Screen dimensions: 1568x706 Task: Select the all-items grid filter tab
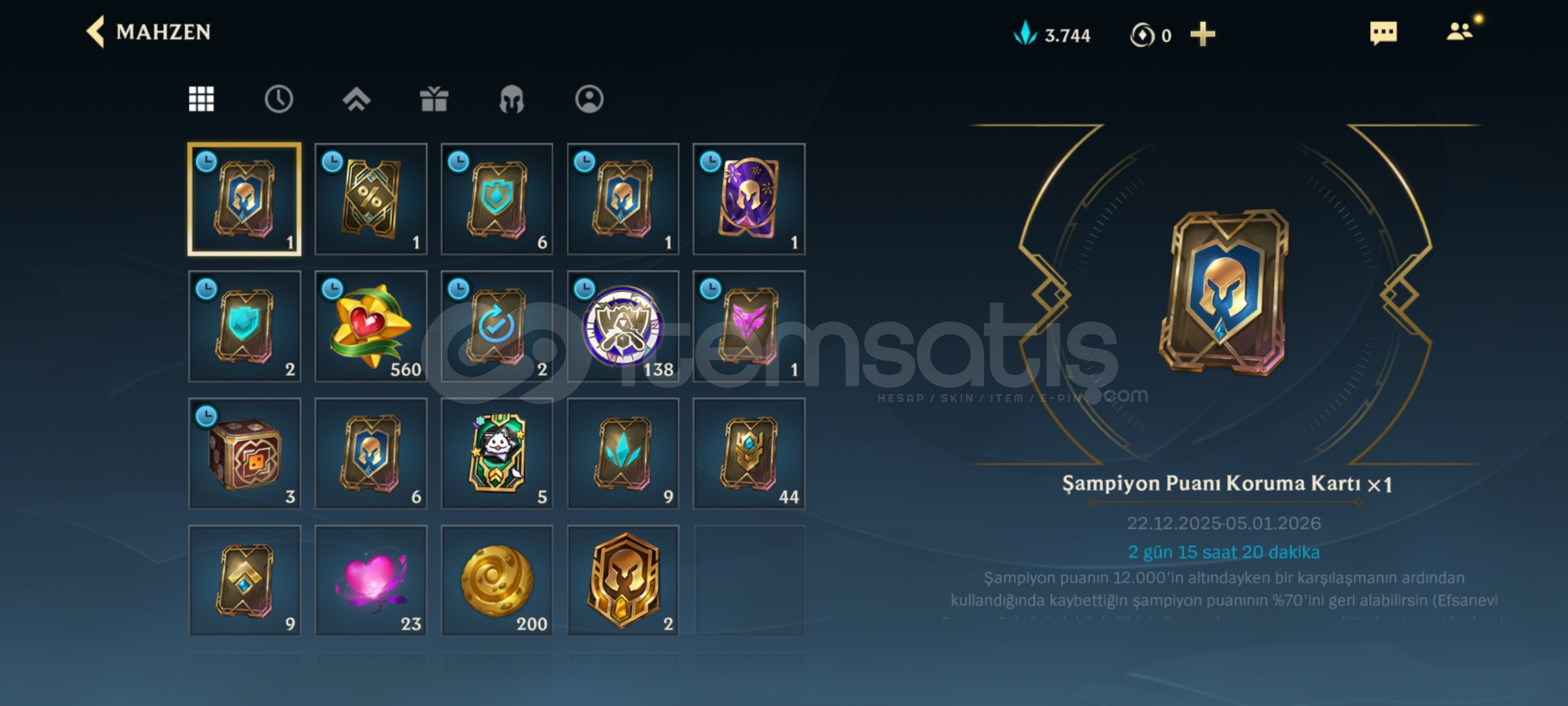coord(201,99)
